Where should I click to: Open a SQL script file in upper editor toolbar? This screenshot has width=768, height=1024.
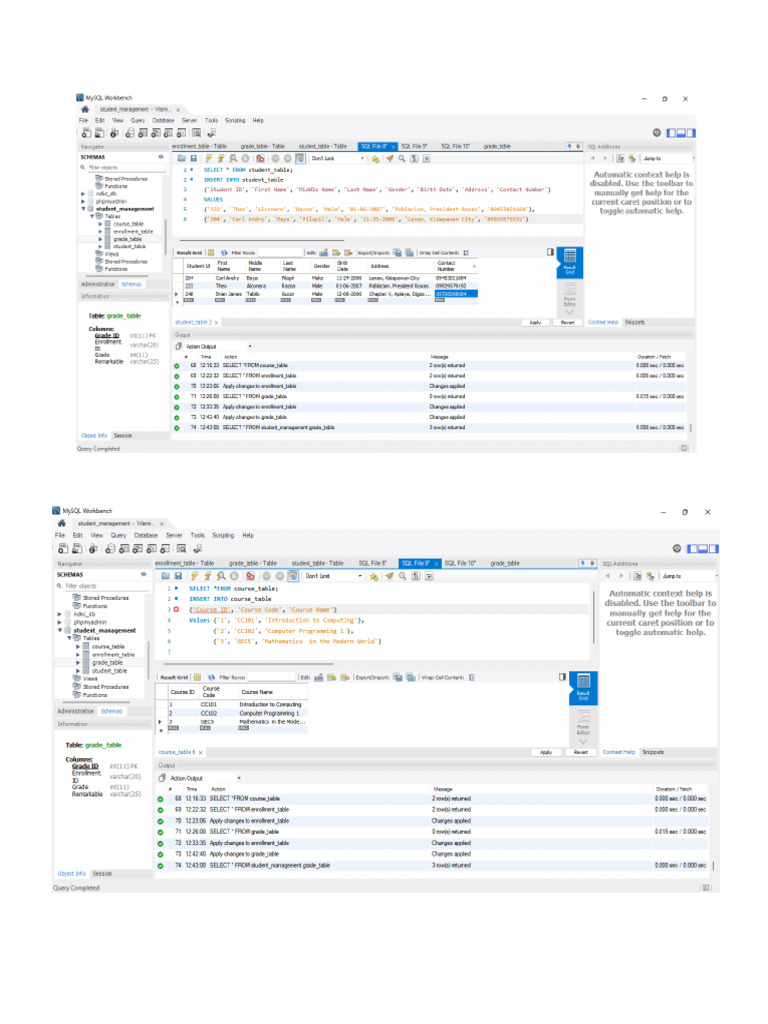point(182,159)
